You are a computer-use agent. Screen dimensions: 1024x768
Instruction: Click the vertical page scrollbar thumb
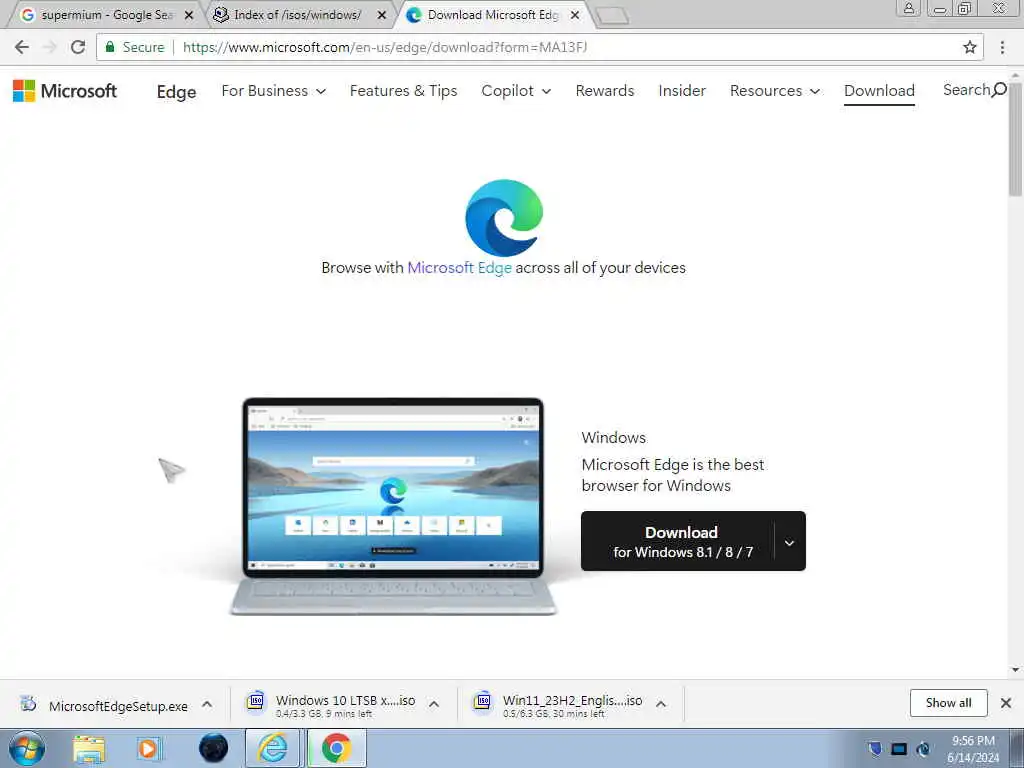point(1015,138)
